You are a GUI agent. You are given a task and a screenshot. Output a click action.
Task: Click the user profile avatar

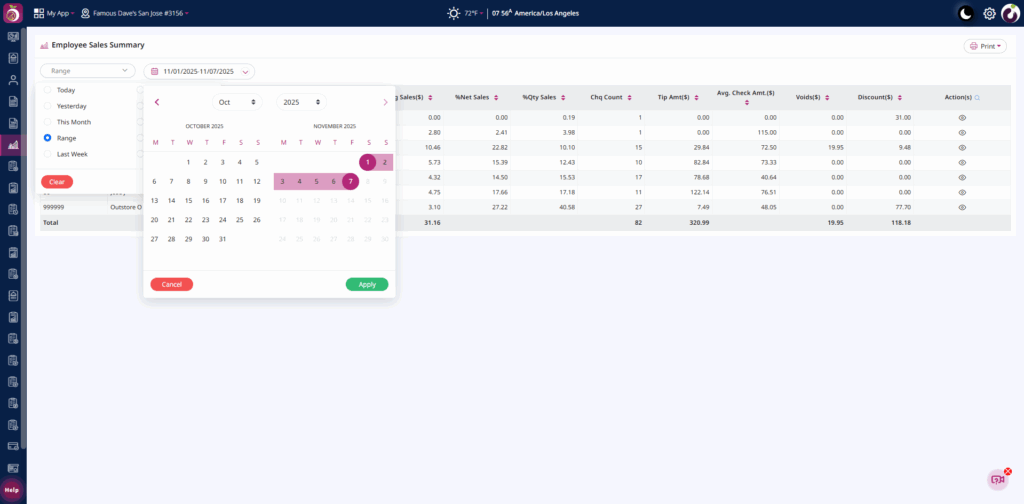(x=1010, y=13)
